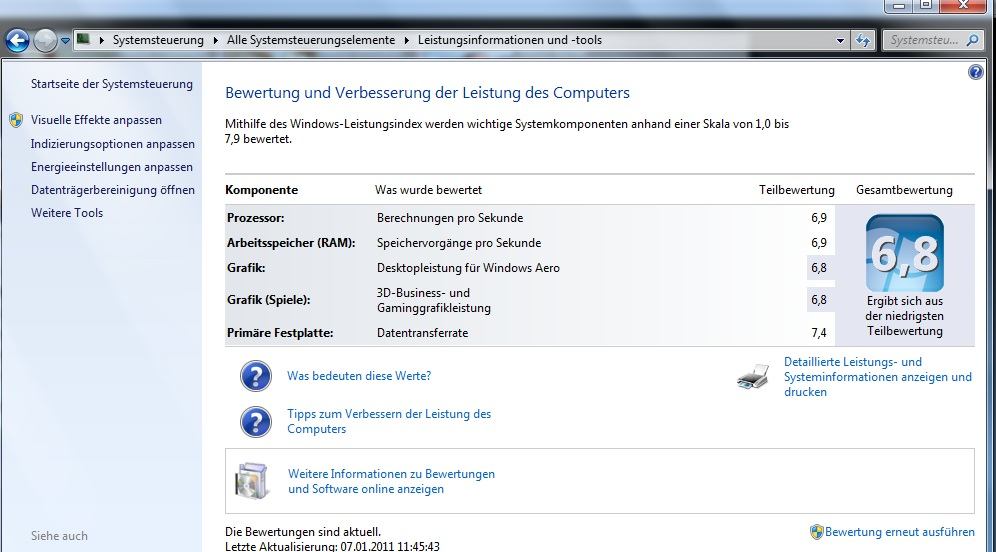
Task: Click the greyed forward navigation arrow
Action: coord(45,41)
